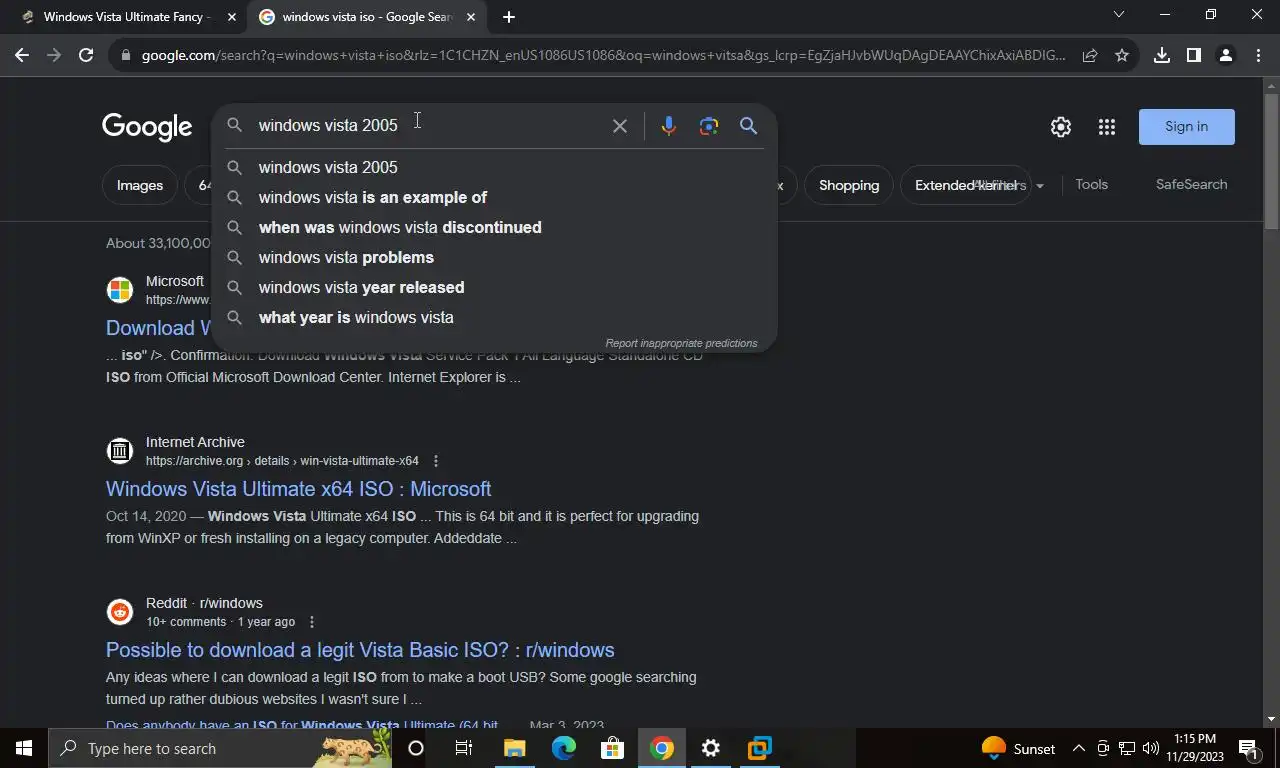The height and width of the screenshot is (768, 1280).
Task: Click the Chrome address bar URL
Action: (x=603, y=55)
